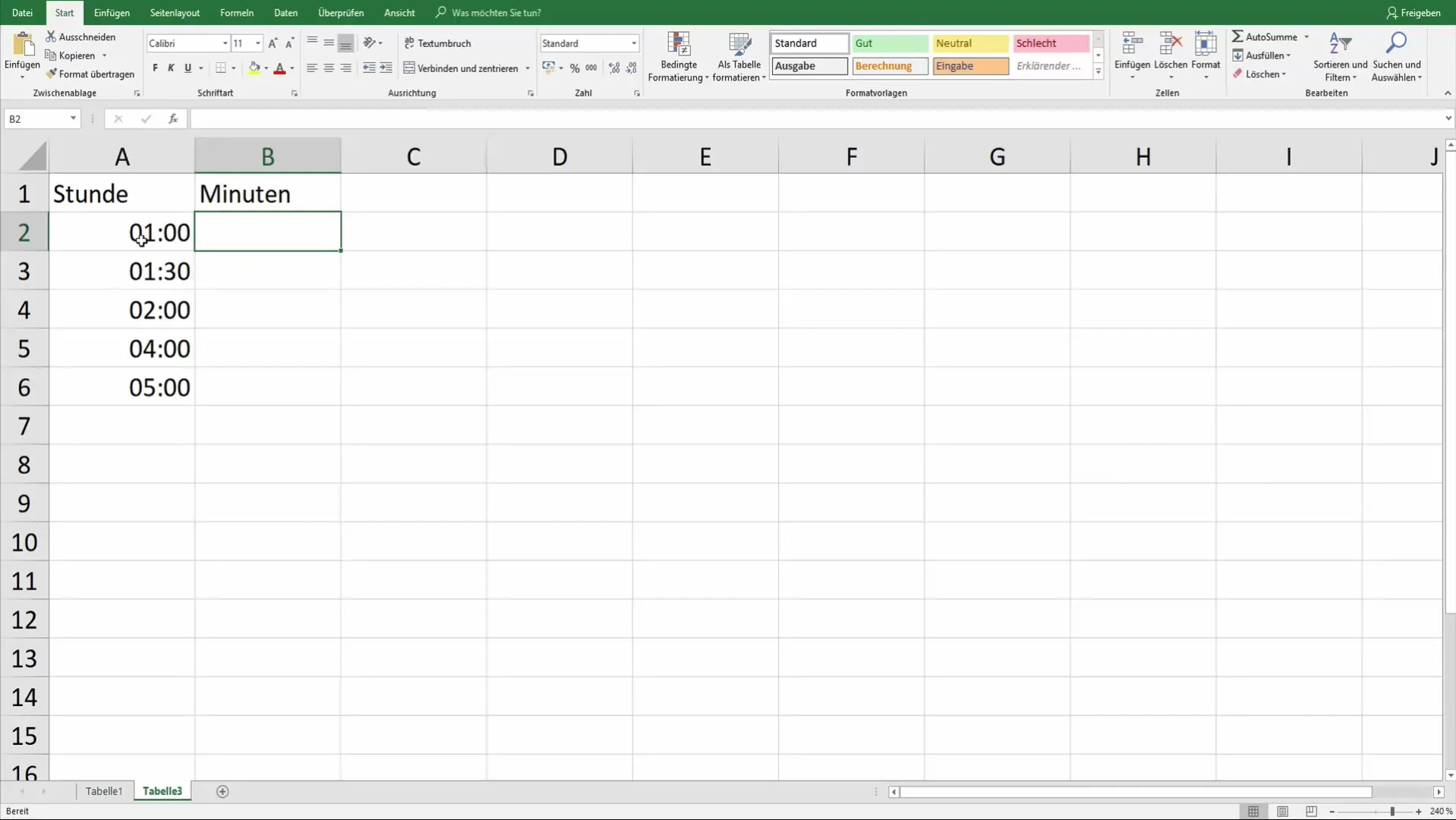Open the Datei menu

22,12
